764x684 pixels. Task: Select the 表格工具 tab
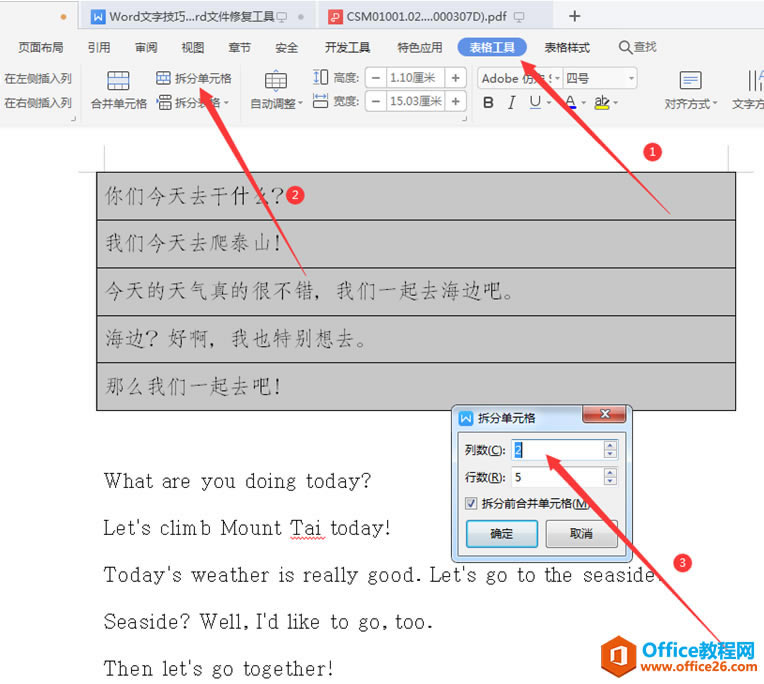492,47
